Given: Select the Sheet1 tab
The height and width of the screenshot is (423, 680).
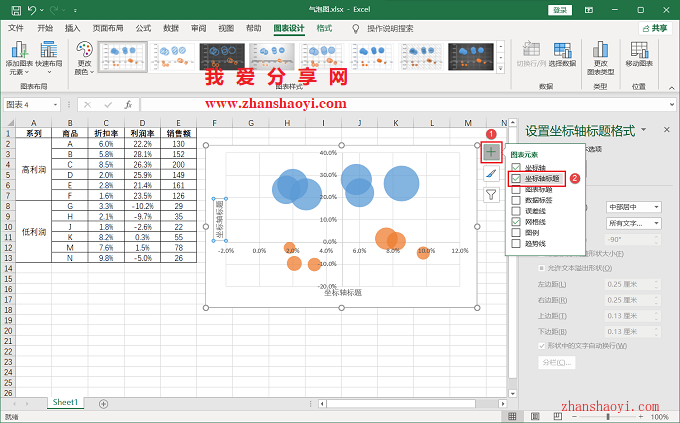Looking at the screenshot, I should pos(65,402).
